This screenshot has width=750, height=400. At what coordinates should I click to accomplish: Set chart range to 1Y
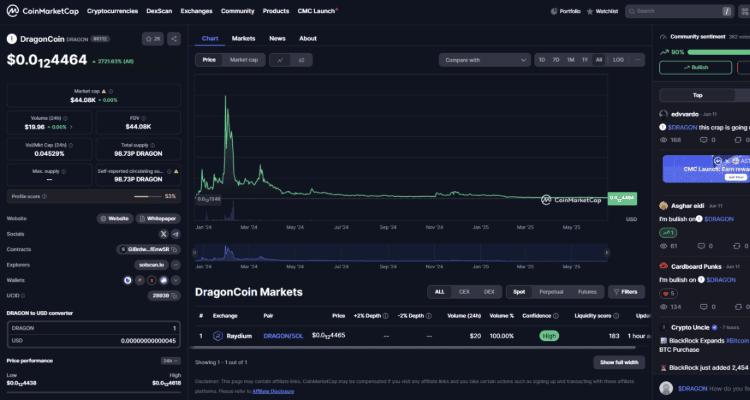tap(585, 60)
